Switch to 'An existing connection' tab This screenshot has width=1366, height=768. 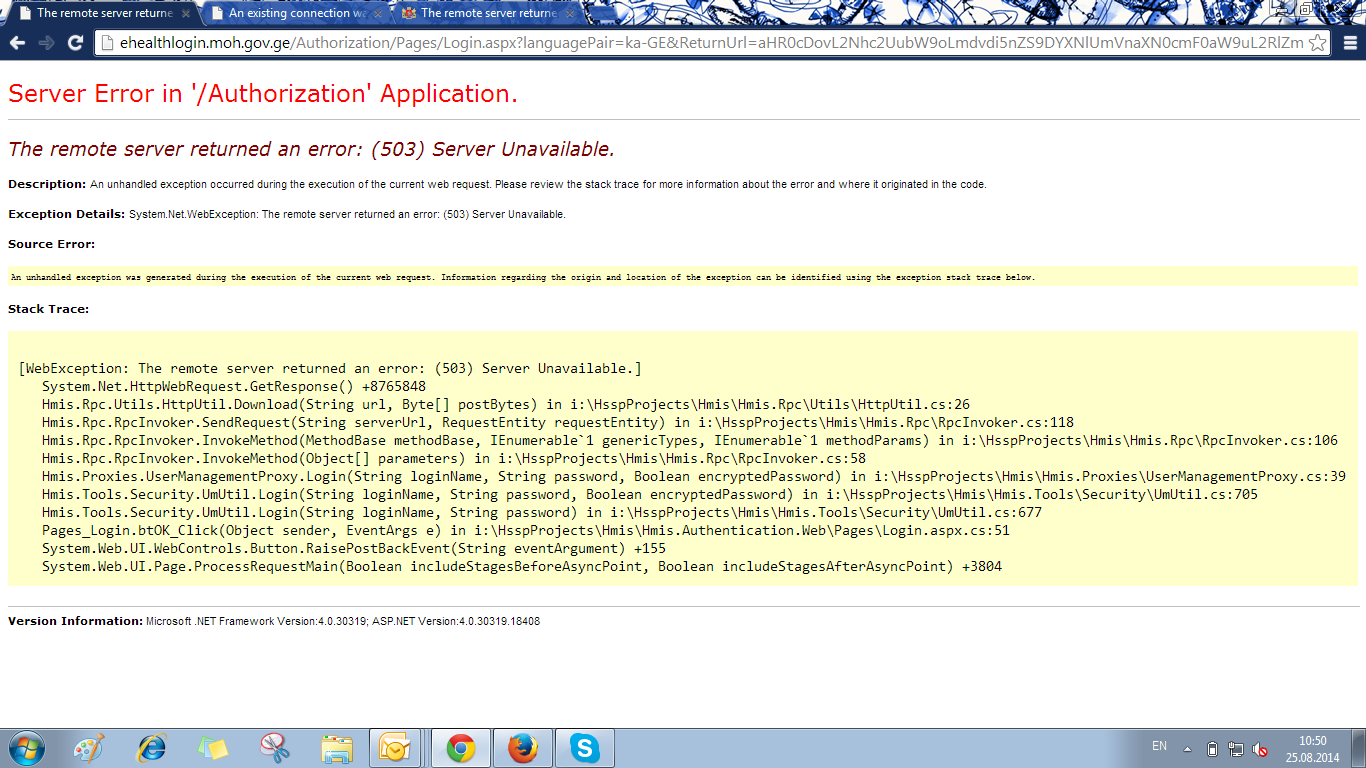(x=288, y=13)
